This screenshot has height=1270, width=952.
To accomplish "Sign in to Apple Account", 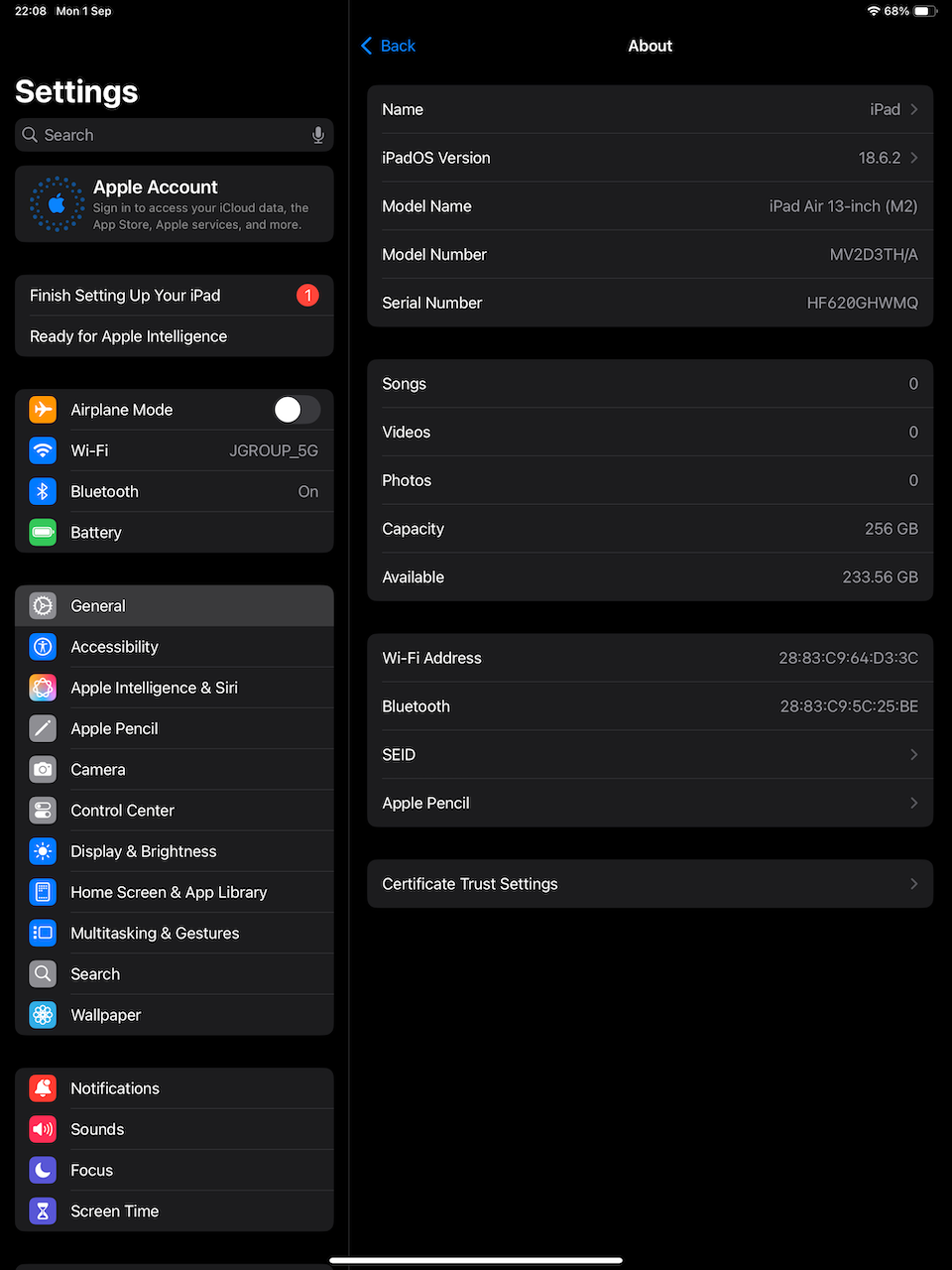I will [175, 203].
